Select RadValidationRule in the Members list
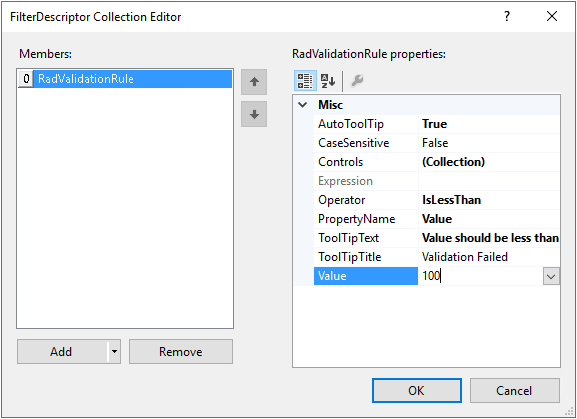577x419 pixels. (x=125, y=79)
